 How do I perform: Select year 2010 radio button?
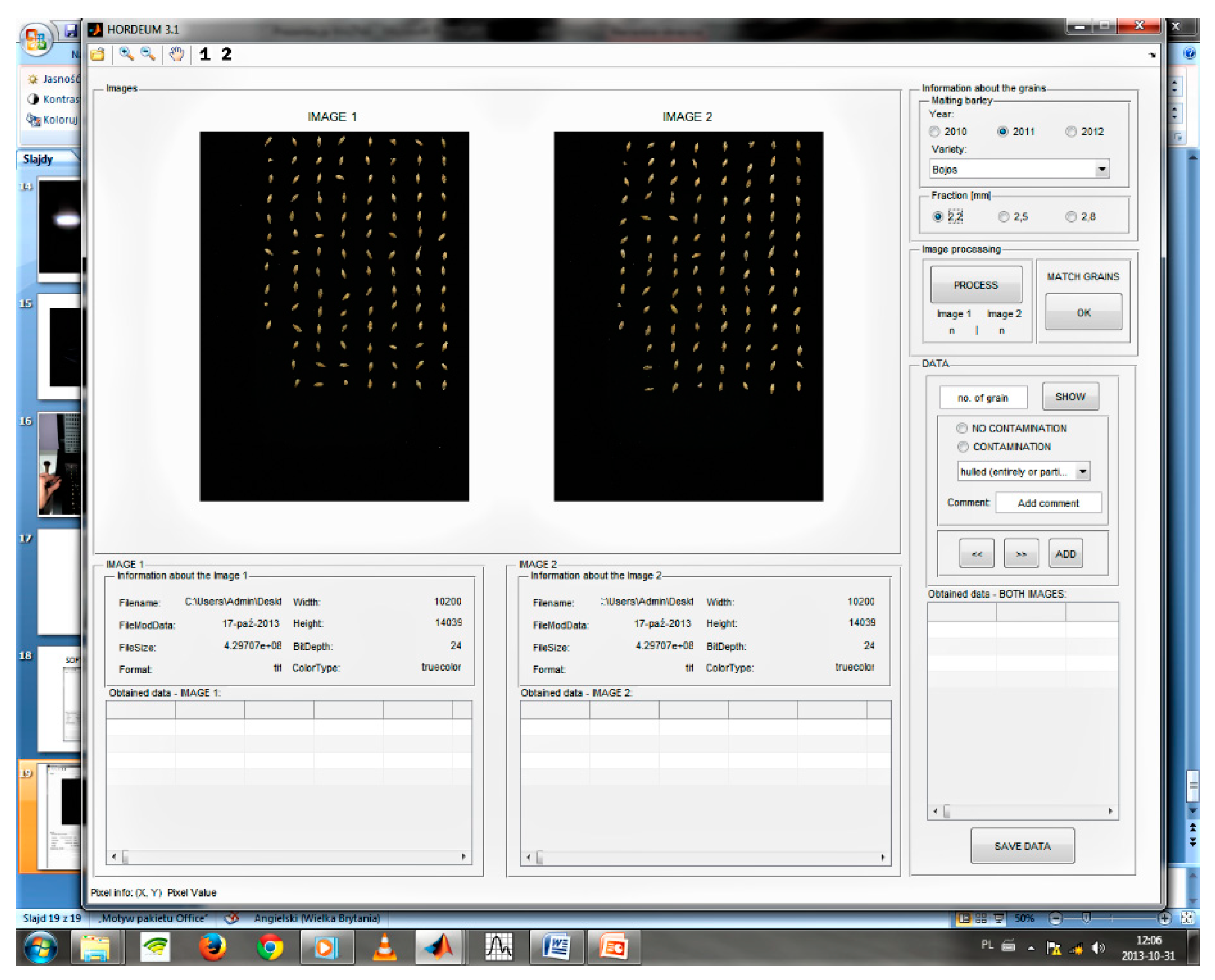click(x=934, y=132)
